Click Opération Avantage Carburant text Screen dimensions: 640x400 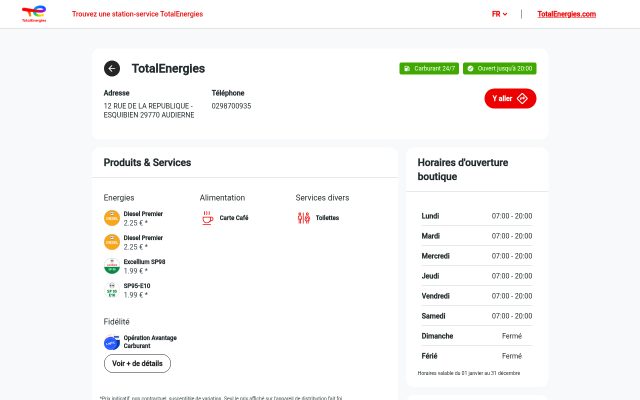(x=150, y=342)
